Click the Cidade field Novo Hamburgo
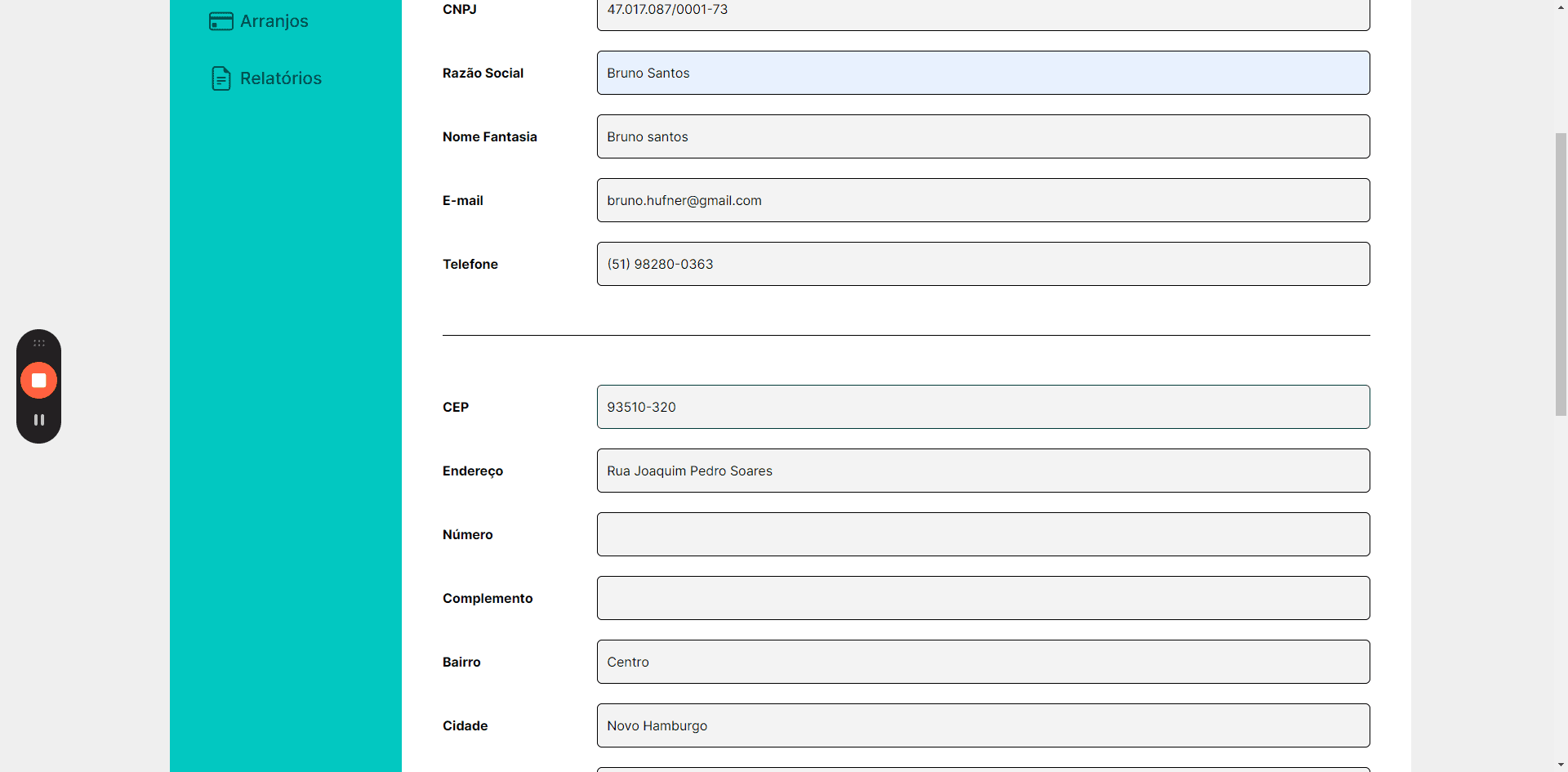1568x772 pixels. coord(983,725)
